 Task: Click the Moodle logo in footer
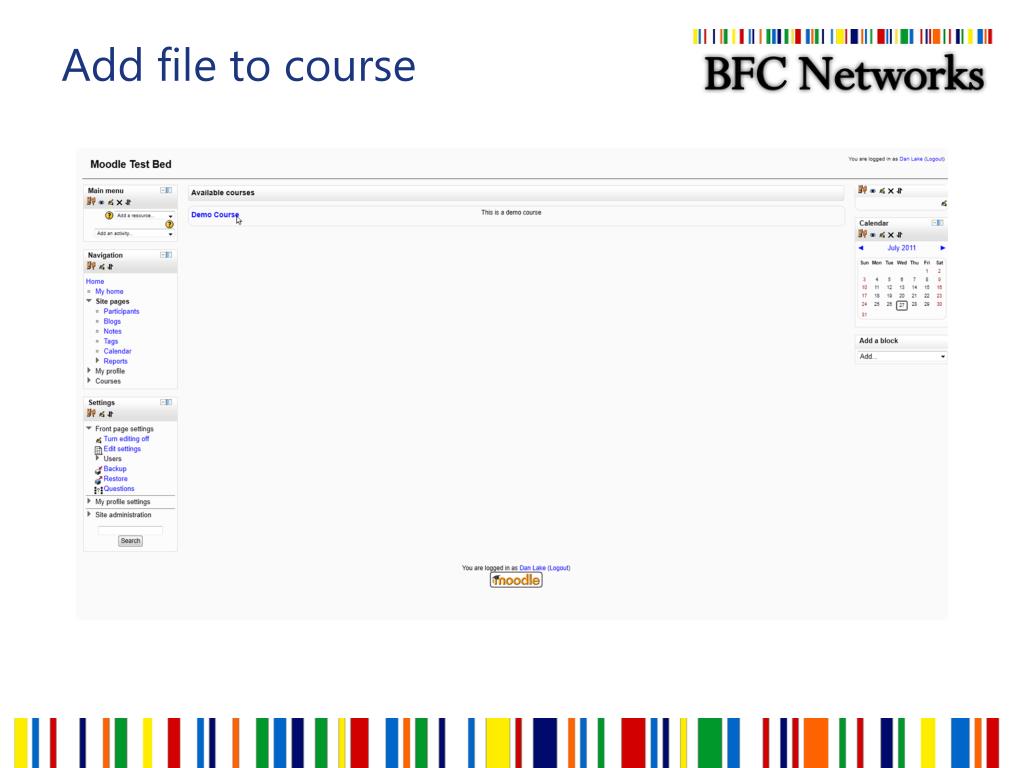click(x=516, y=580)
